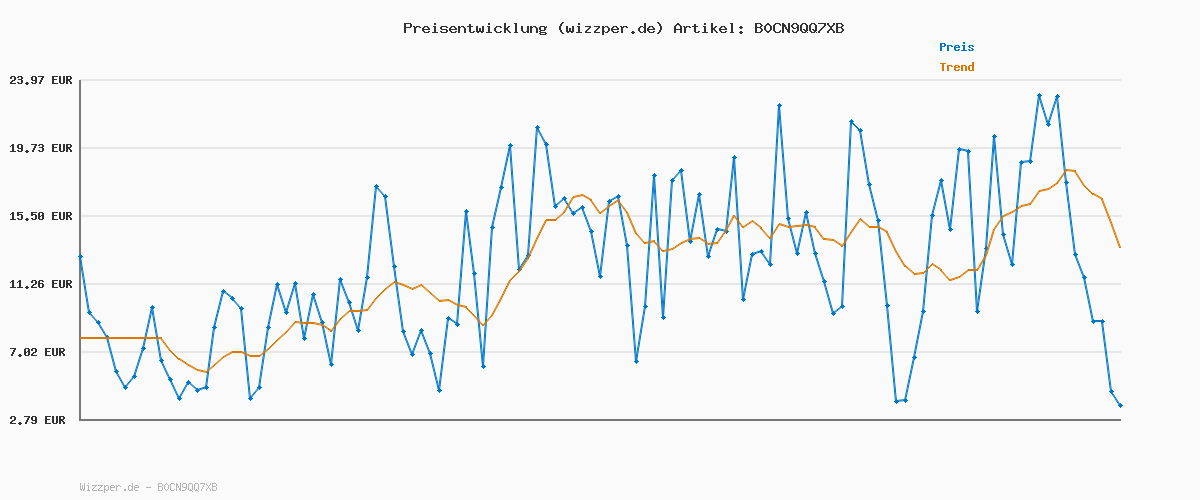The width and height of the screenshot is (1200, 500).
Task: Click the chart's bottom x-axis baseline
Action: (x=600, y=420)
